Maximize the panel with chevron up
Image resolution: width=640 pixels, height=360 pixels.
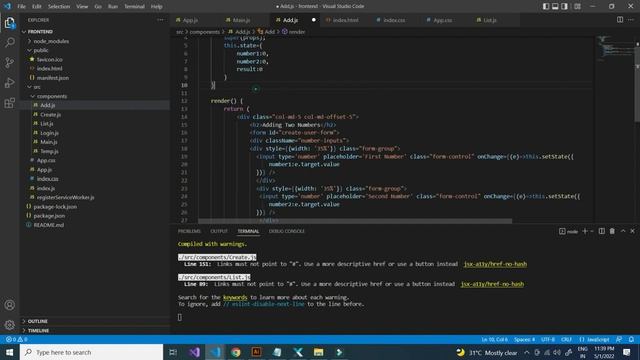[623, 231]
